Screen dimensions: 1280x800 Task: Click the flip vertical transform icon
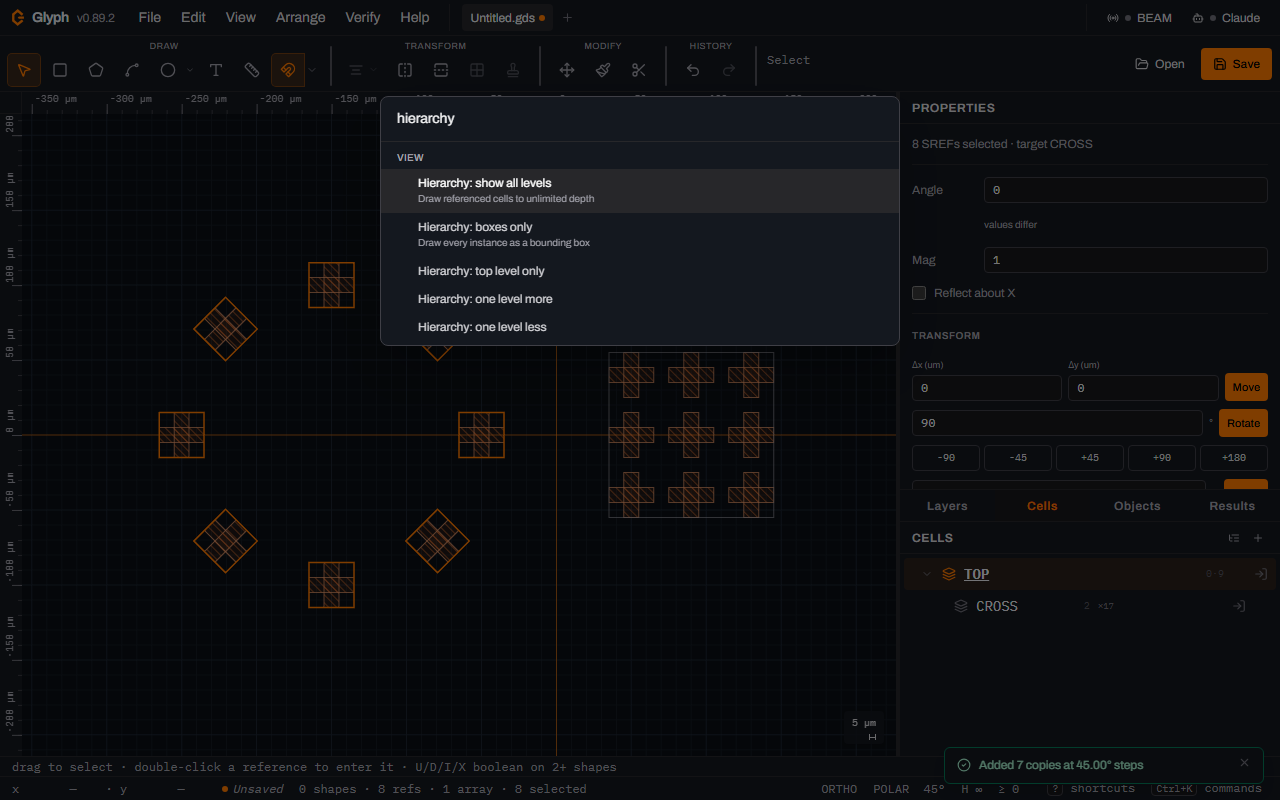[441, 70]
